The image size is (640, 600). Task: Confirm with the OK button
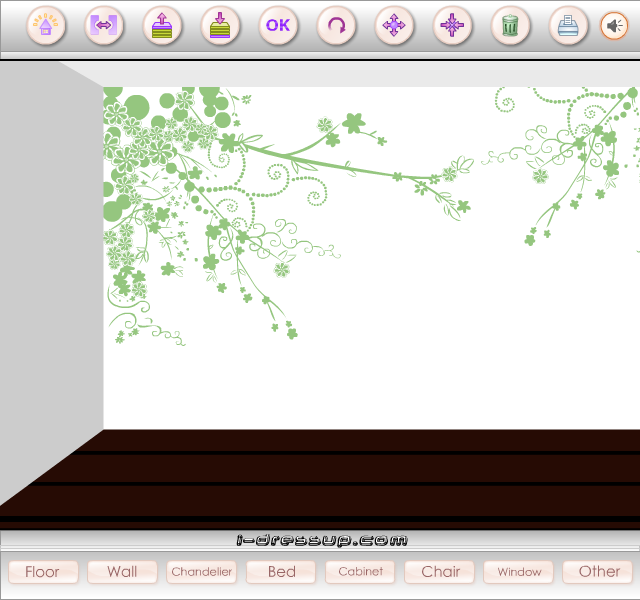coord(278,25)
